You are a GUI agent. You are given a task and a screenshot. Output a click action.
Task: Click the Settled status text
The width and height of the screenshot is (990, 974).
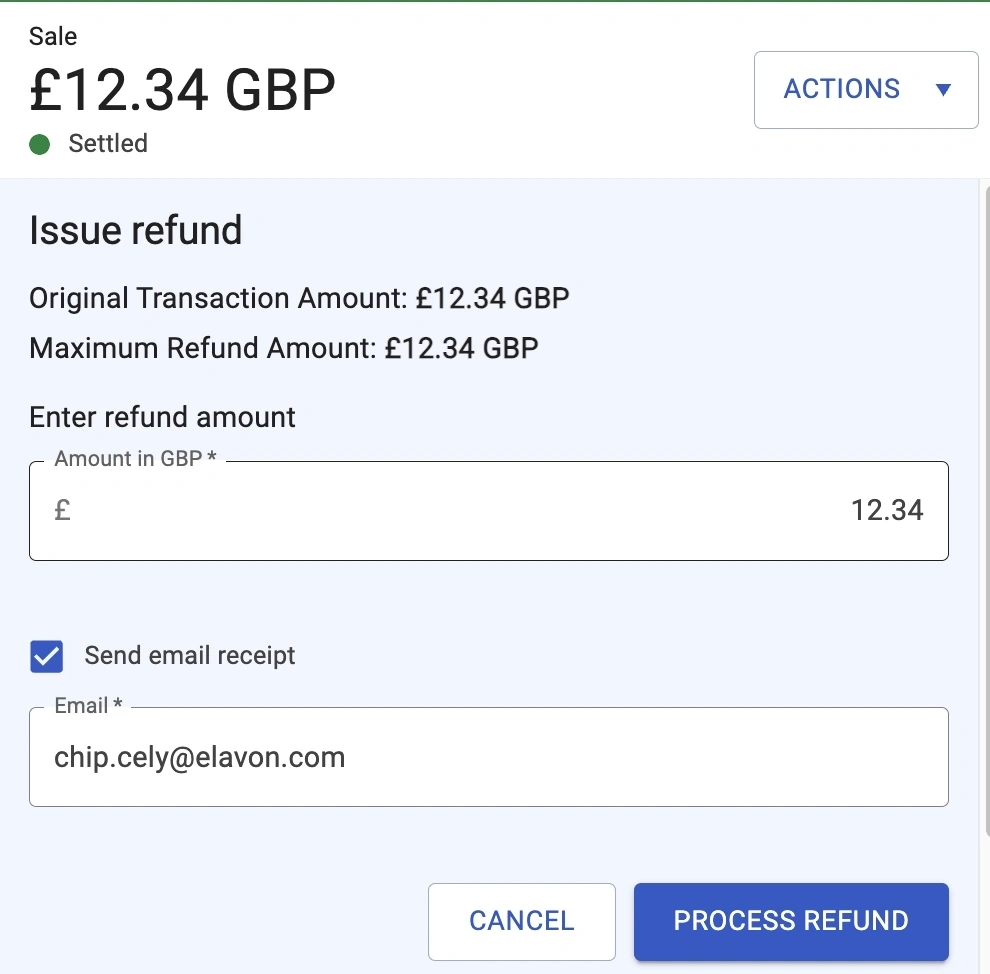pos(108,144)
